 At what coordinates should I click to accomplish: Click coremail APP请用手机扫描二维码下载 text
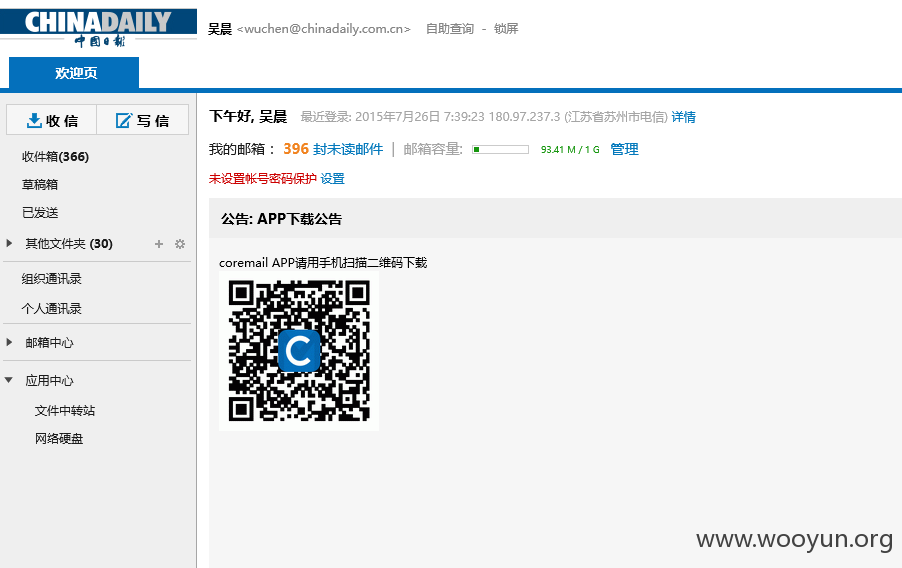323,262
